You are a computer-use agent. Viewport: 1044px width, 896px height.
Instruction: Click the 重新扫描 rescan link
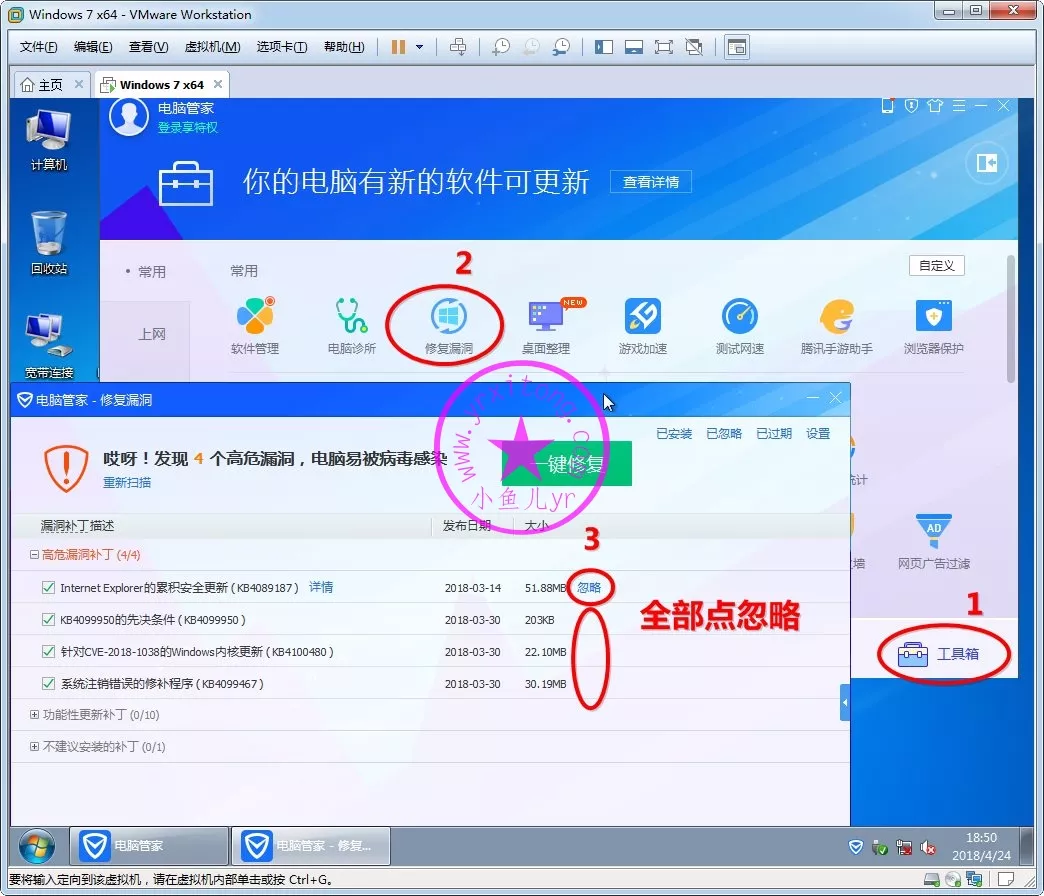127,482
